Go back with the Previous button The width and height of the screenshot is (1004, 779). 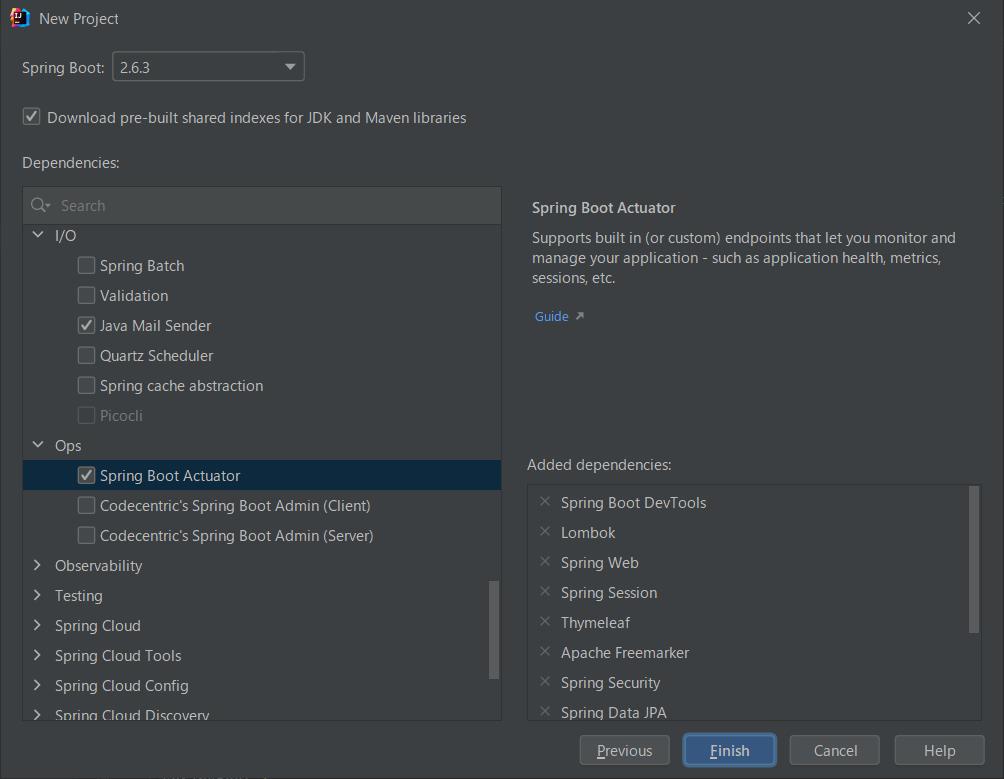[x=624, y=750]
